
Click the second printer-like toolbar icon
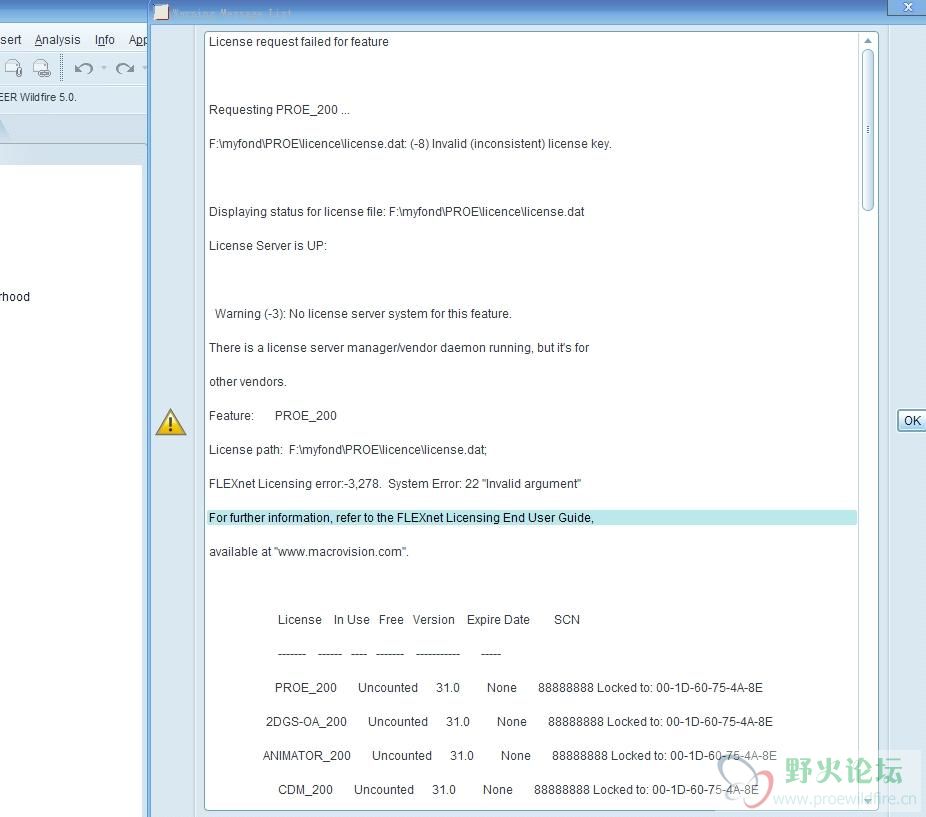42,69
